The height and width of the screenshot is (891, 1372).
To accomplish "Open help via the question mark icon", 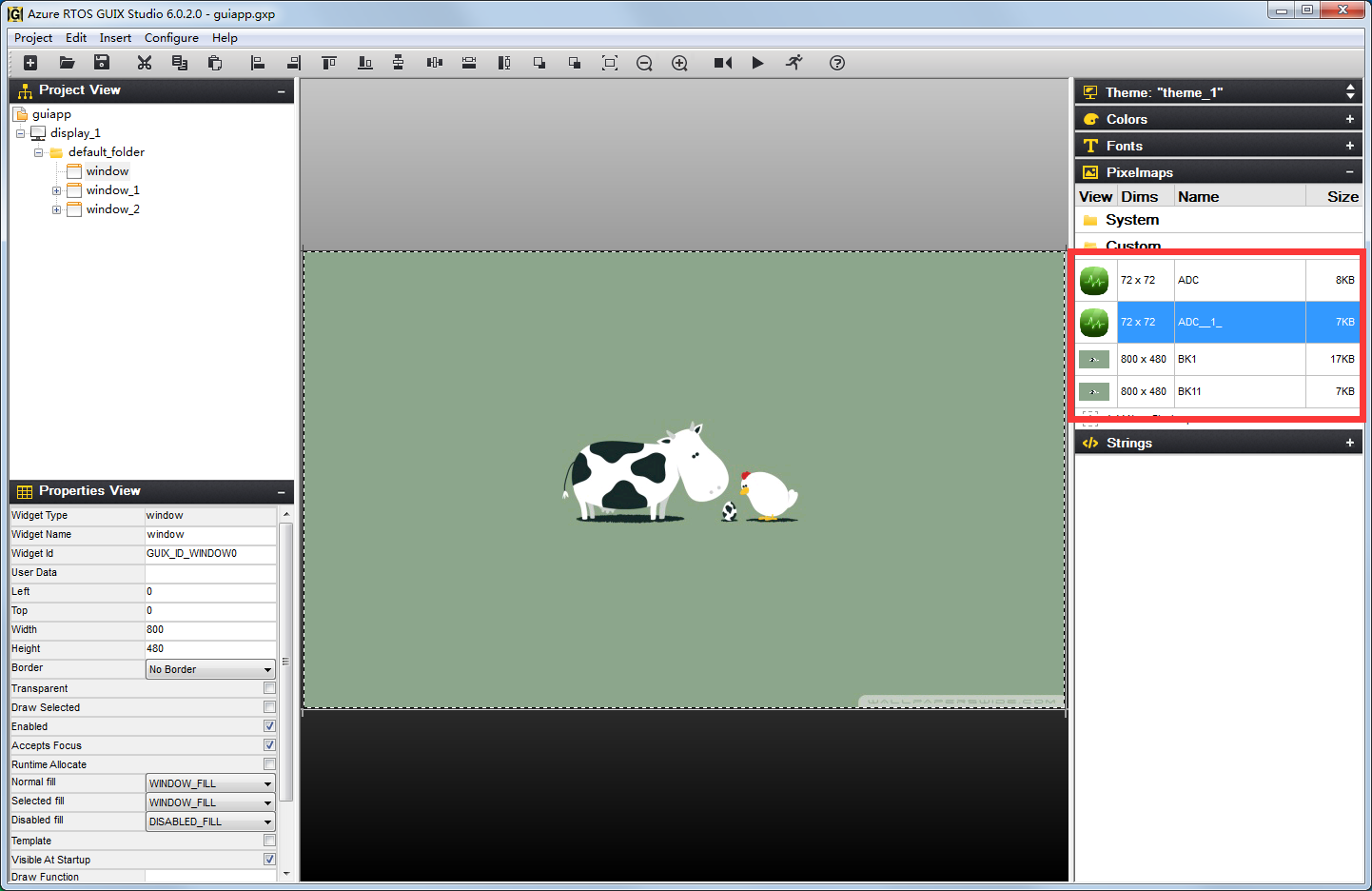I will pos(837,63).
